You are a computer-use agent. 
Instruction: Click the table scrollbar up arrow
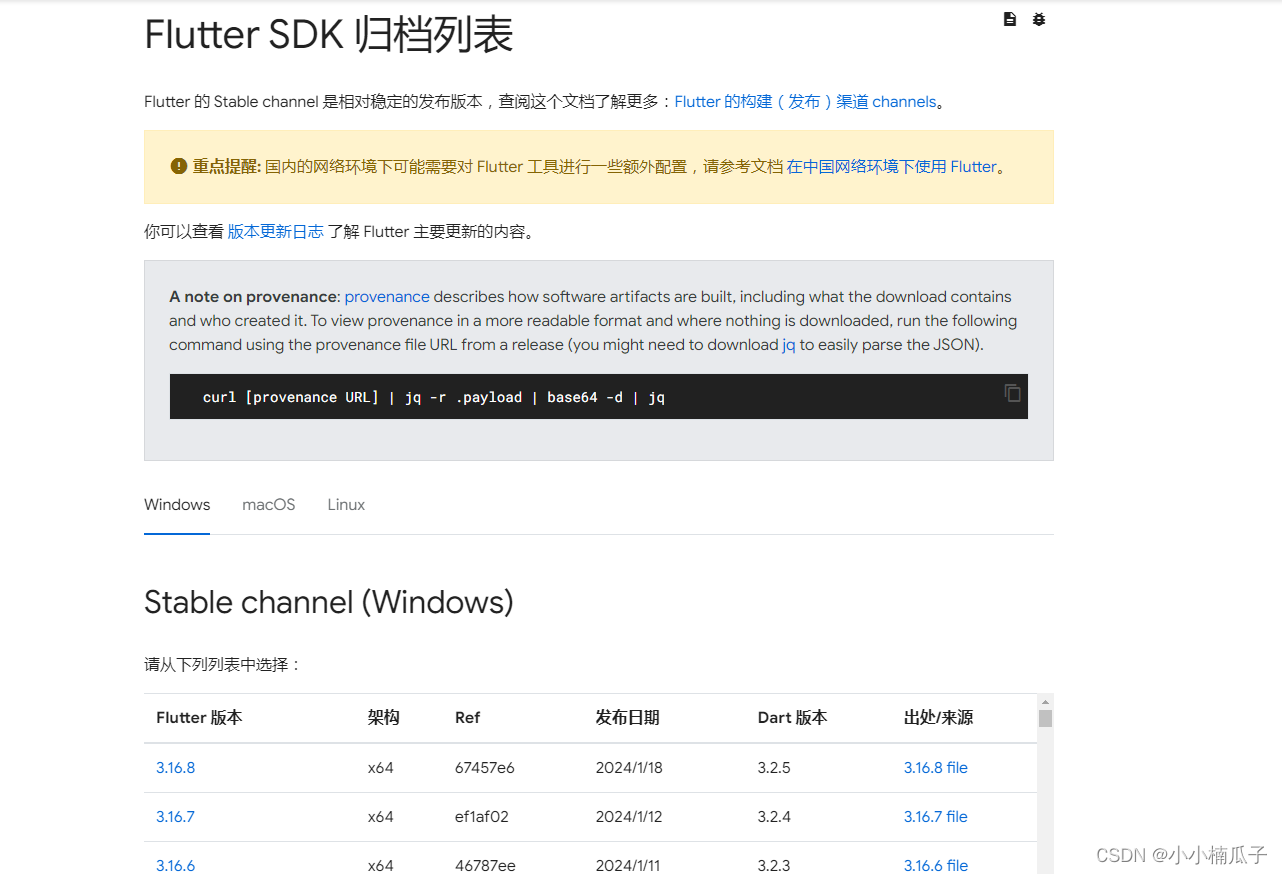(1045, 701)
